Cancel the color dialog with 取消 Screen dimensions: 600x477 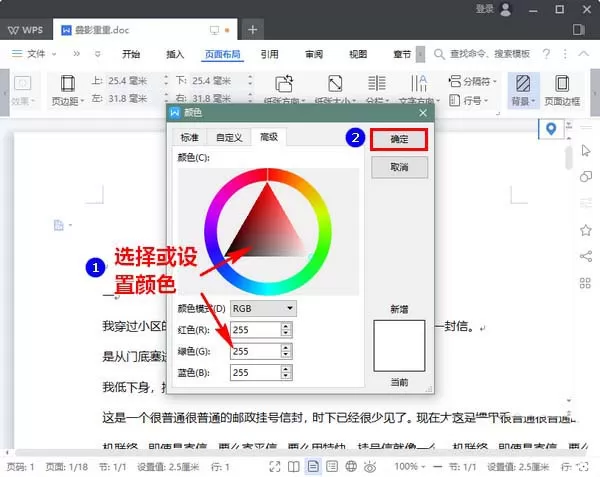pos(399,167)
